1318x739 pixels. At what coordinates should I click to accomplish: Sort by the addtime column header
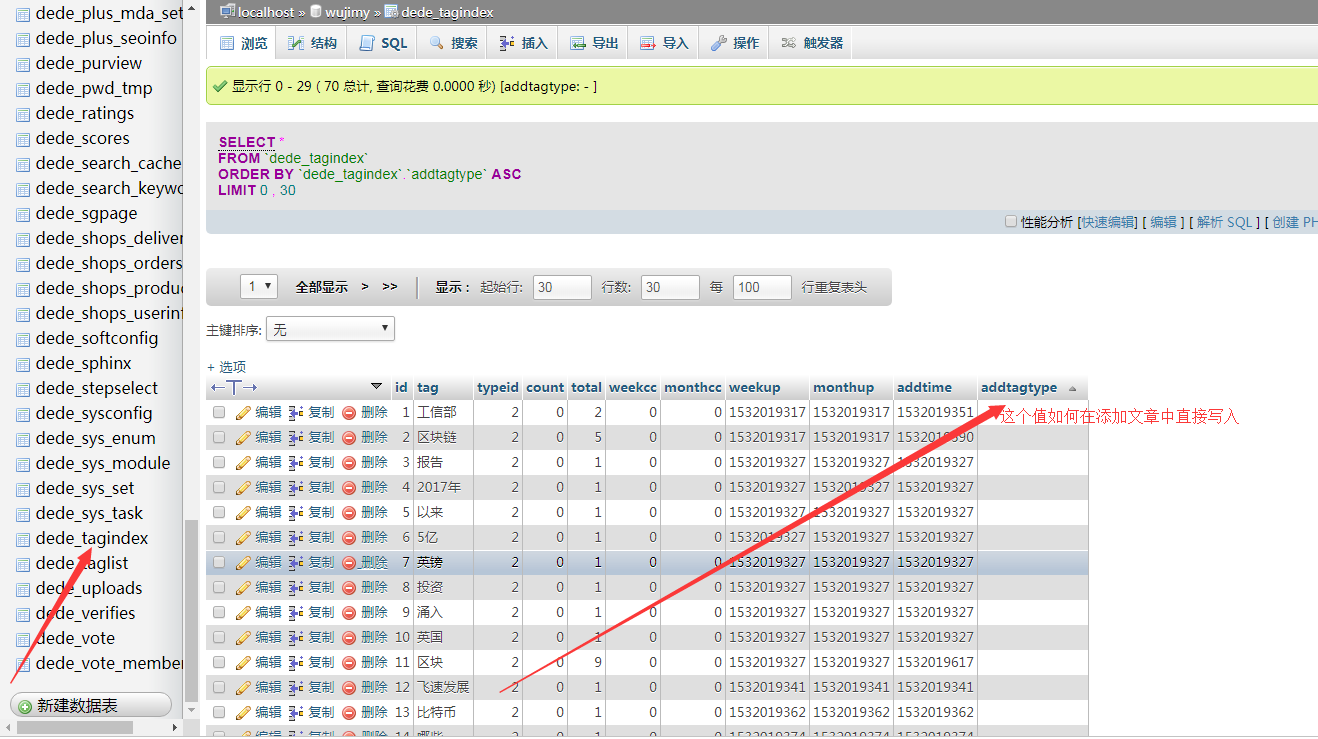924,388
